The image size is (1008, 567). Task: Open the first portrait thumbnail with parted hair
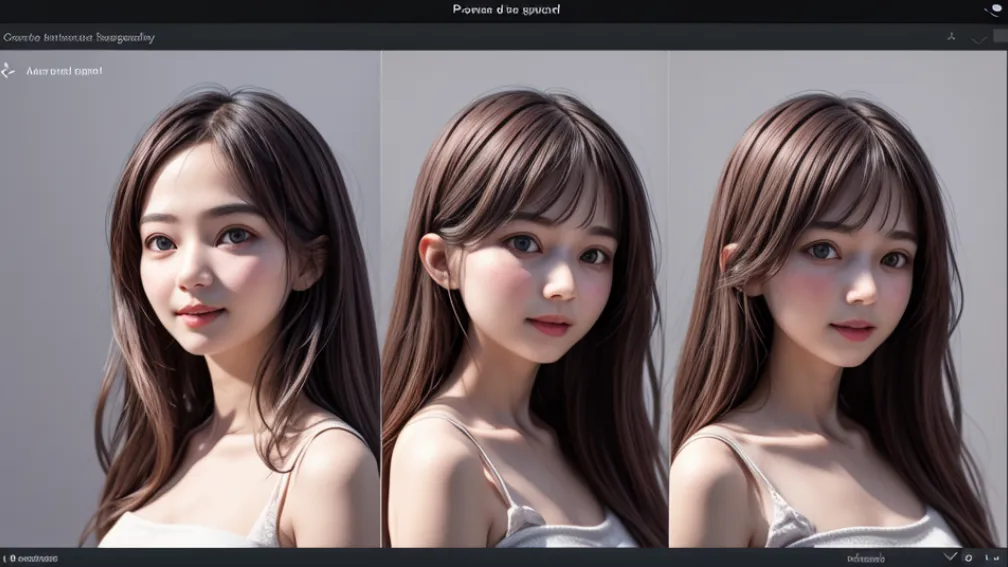coord(190,299)
